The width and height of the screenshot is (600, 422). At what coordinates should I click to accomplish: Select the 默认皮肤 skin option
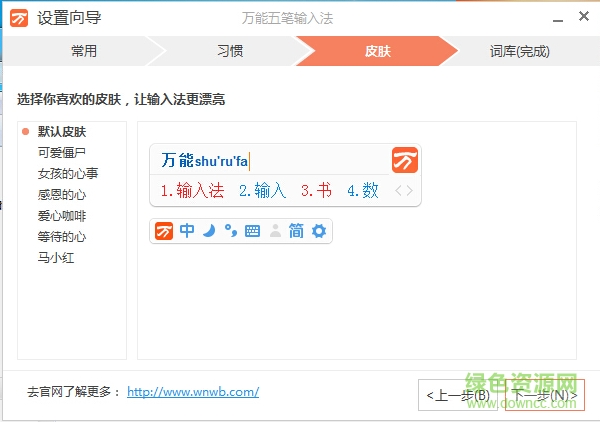tap(62, 132)
